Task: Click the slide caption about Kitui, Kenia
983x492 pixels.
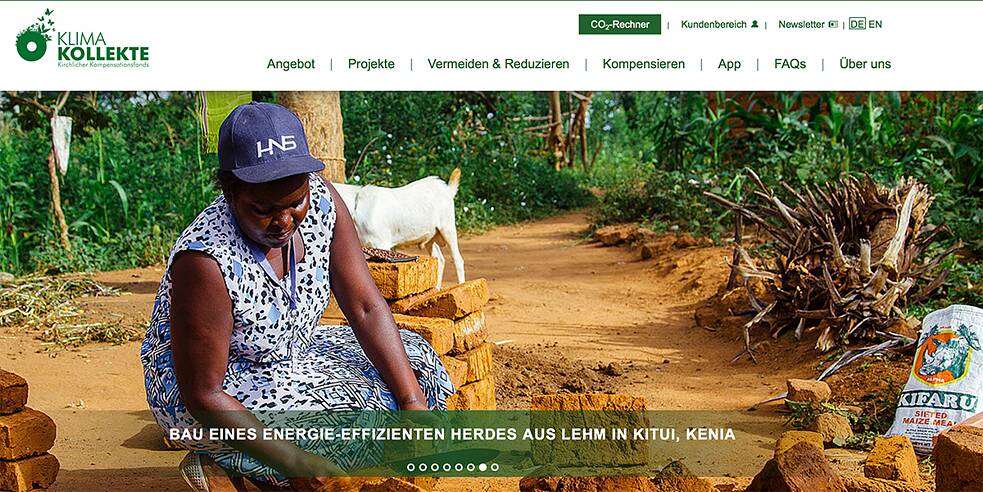Action: 452,434
